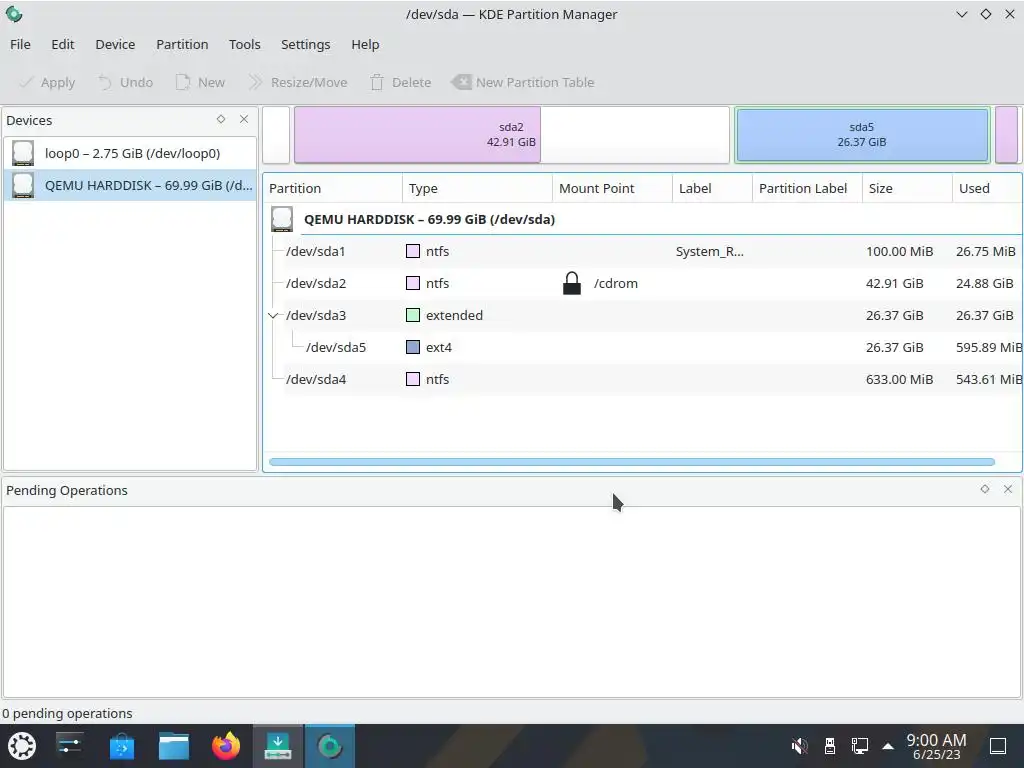The width and height of the screenshot is (1024, 768).
Task: Click the ntfs color swatch for sda4
Action: tap(413, 379)
